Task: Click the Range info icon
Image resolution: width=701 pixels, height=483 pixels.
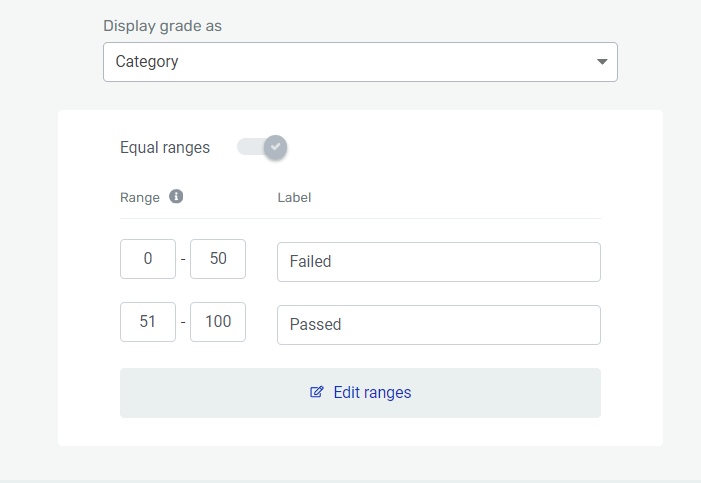Action: coord(176,197)
